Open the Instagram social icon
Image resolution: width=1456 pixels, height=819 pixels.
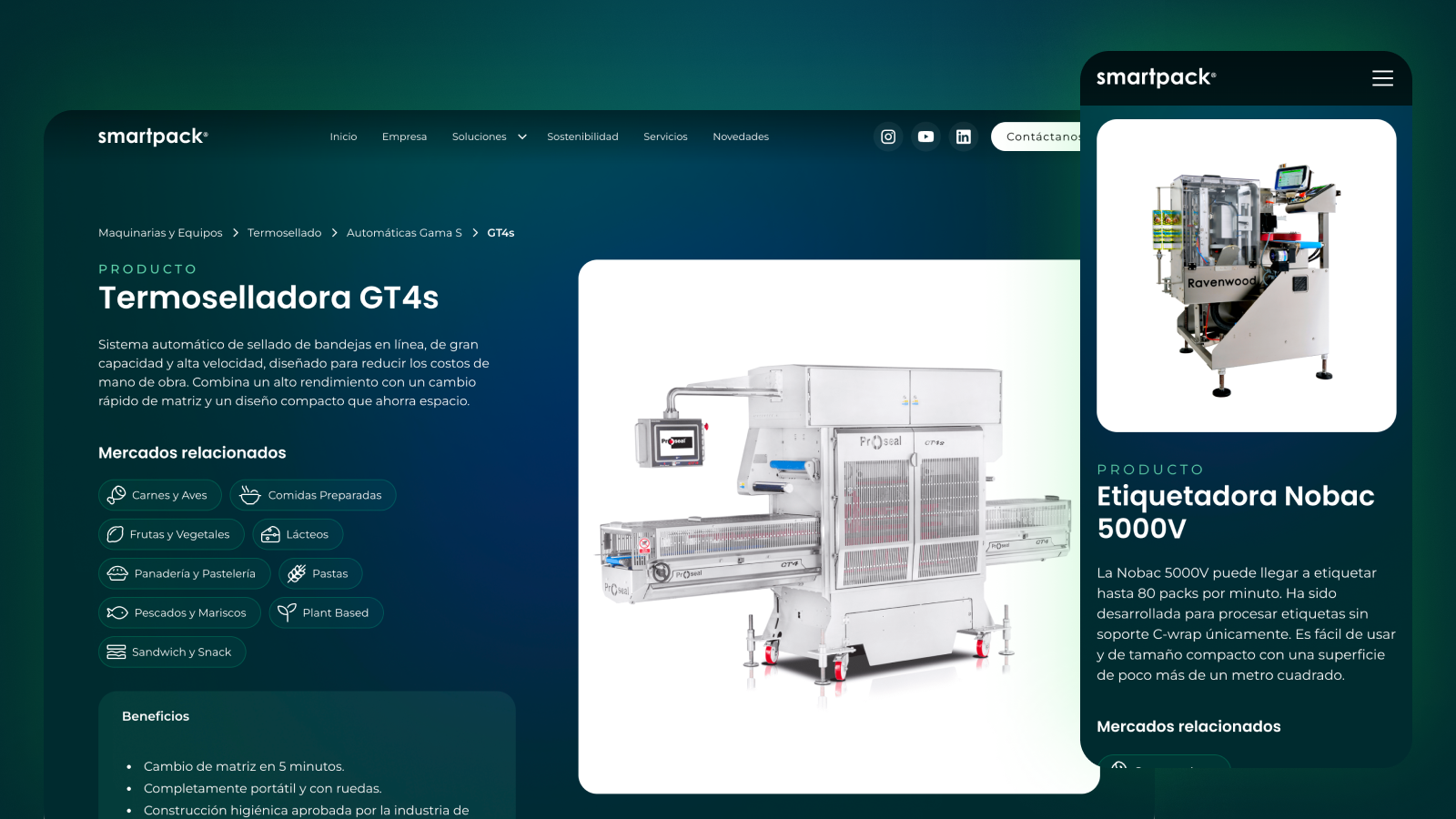888,136
